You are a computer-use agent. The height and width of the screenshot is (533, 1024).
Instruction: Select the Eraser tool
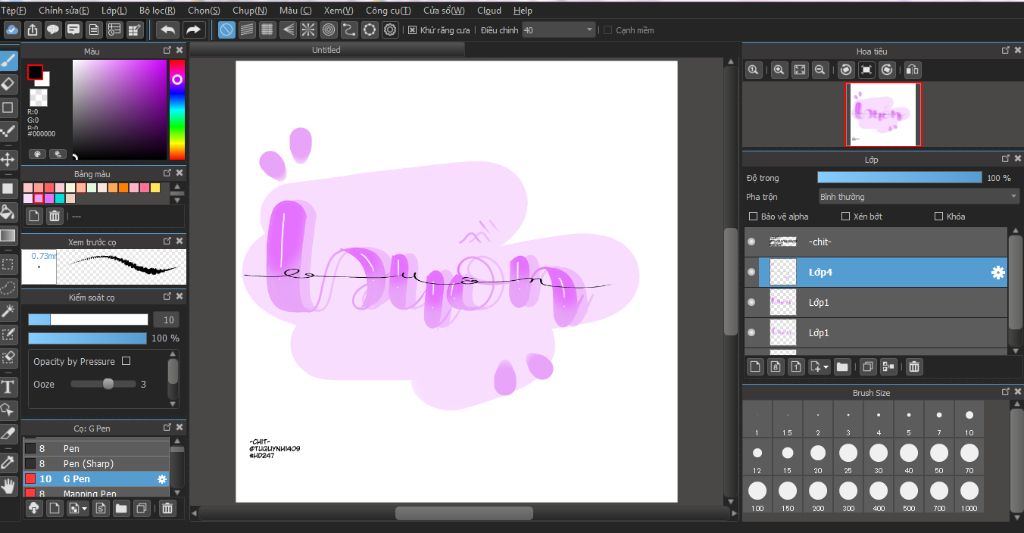click(8, 84)
